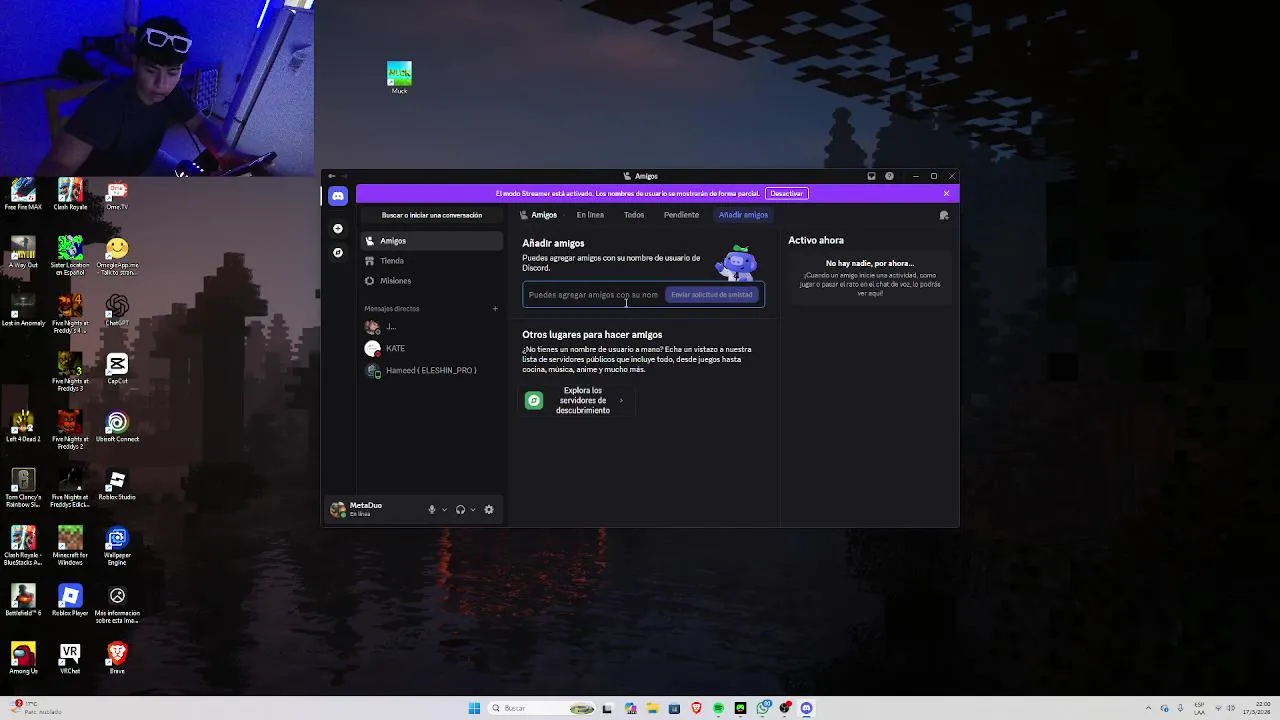Select Roblox Player desktop icon
Screen dimensions: 1280x720
point(70,600)
